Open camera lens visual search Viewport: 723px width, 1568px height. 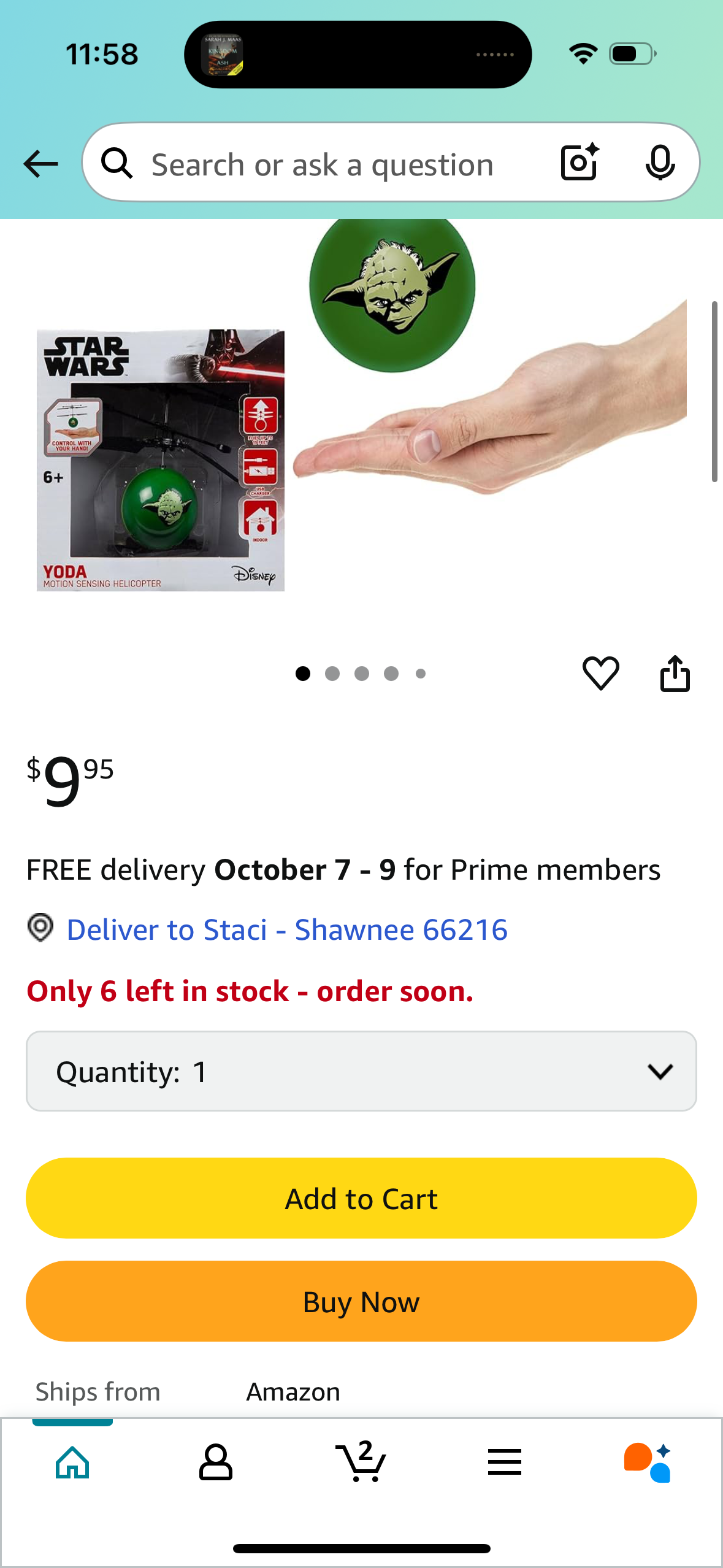(580, 163)
